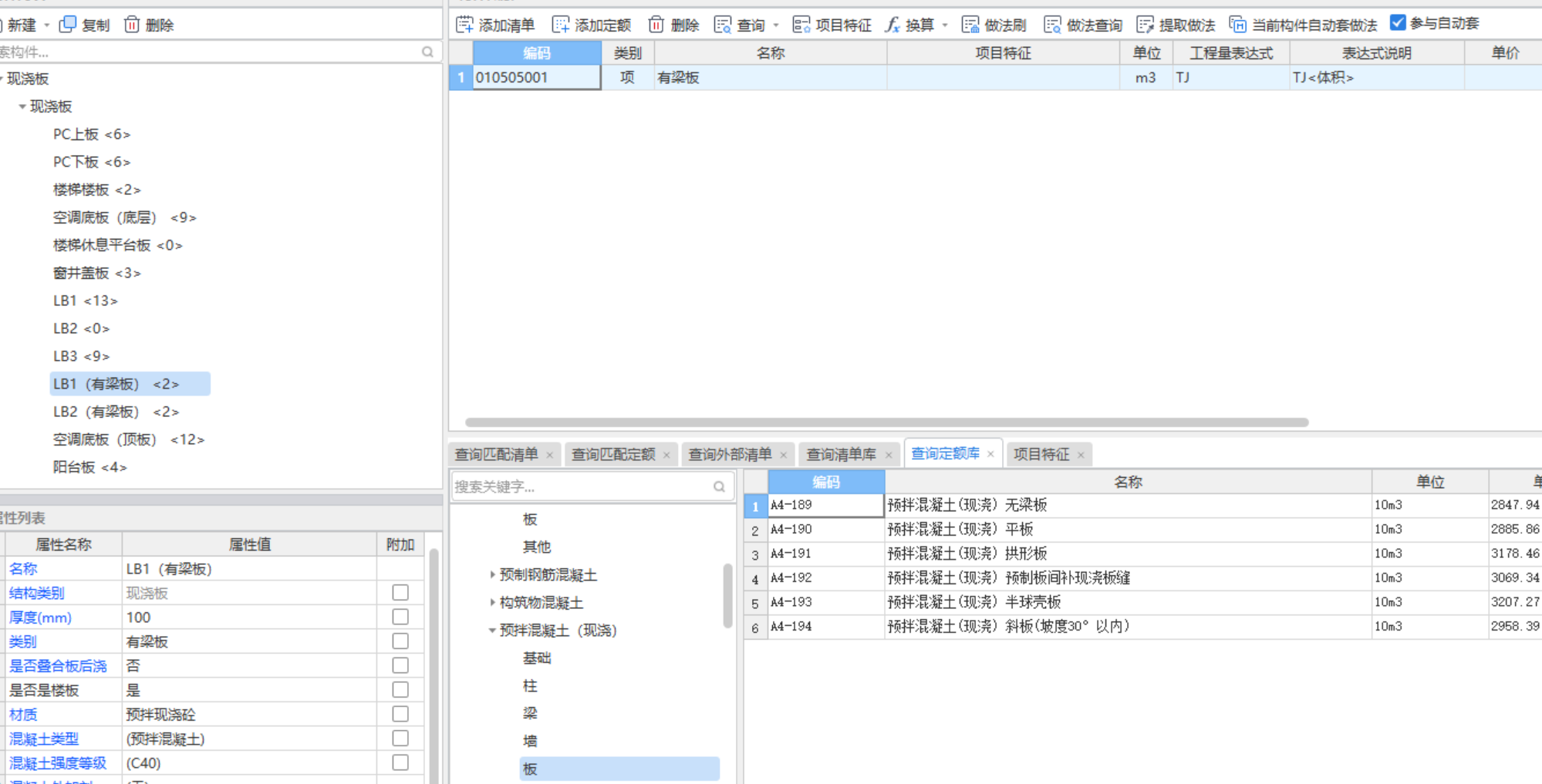
Task: Close the 查询匹配清单 tab
Action: pyautogui.click(x=549, y=455)
